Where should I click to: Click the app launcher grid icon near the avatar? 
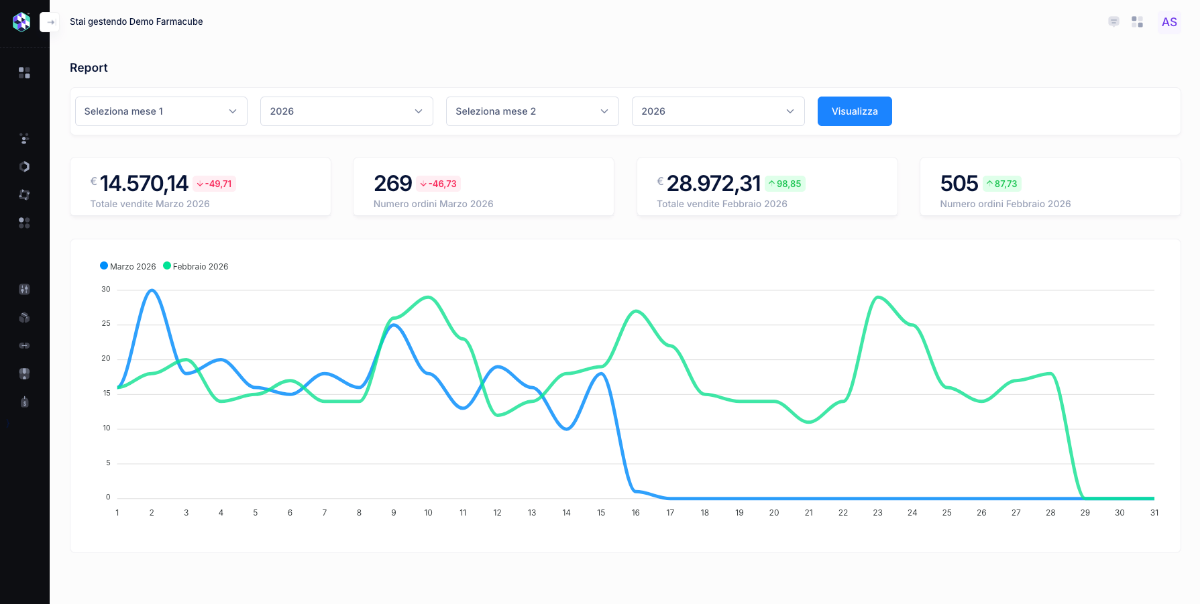(1137, 21)
